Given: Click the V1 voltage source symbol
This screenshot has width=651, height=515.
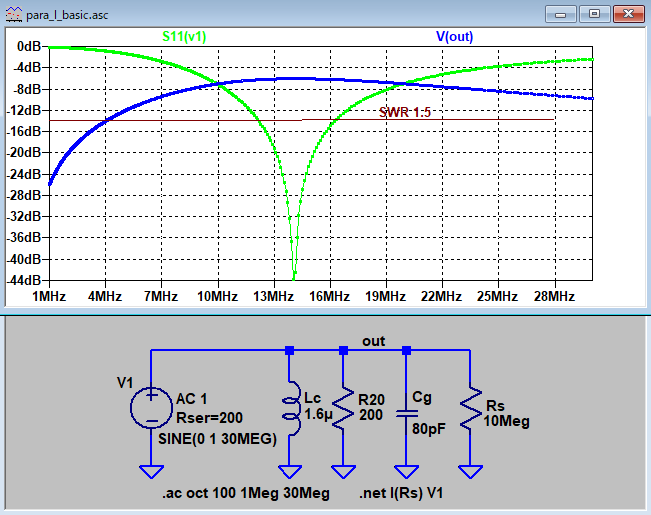Looking at the screenshot, I should pos(151,408).
